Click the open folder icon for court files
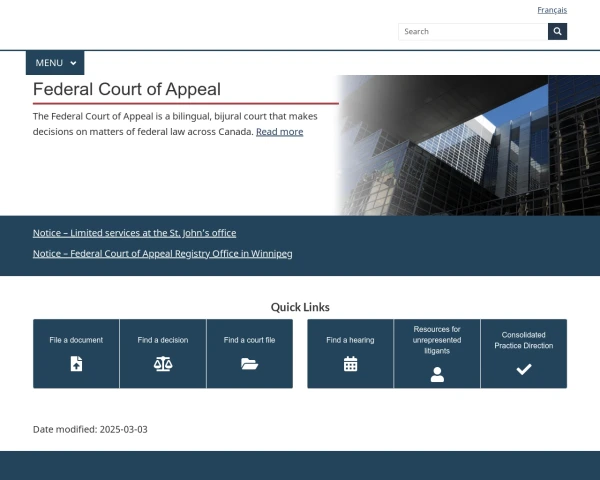 249,365
